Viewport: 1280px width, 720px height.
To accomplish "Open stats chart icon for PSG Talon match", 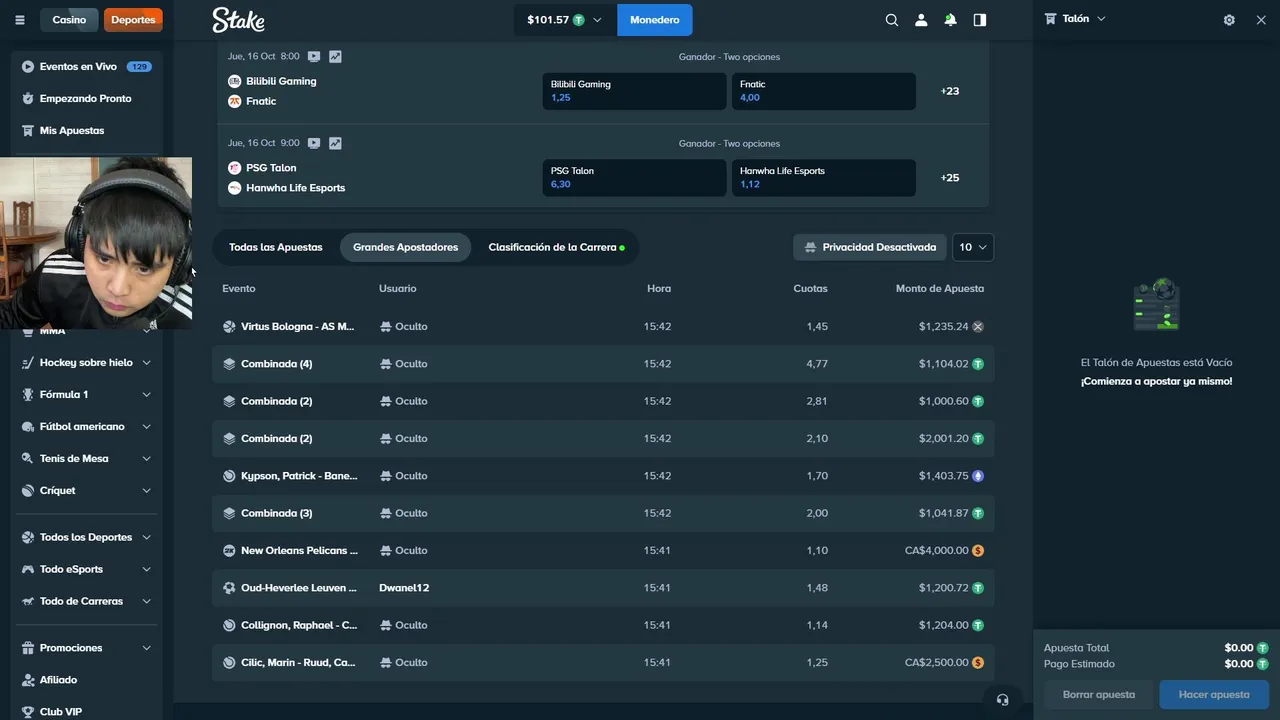I will point(335,143).
